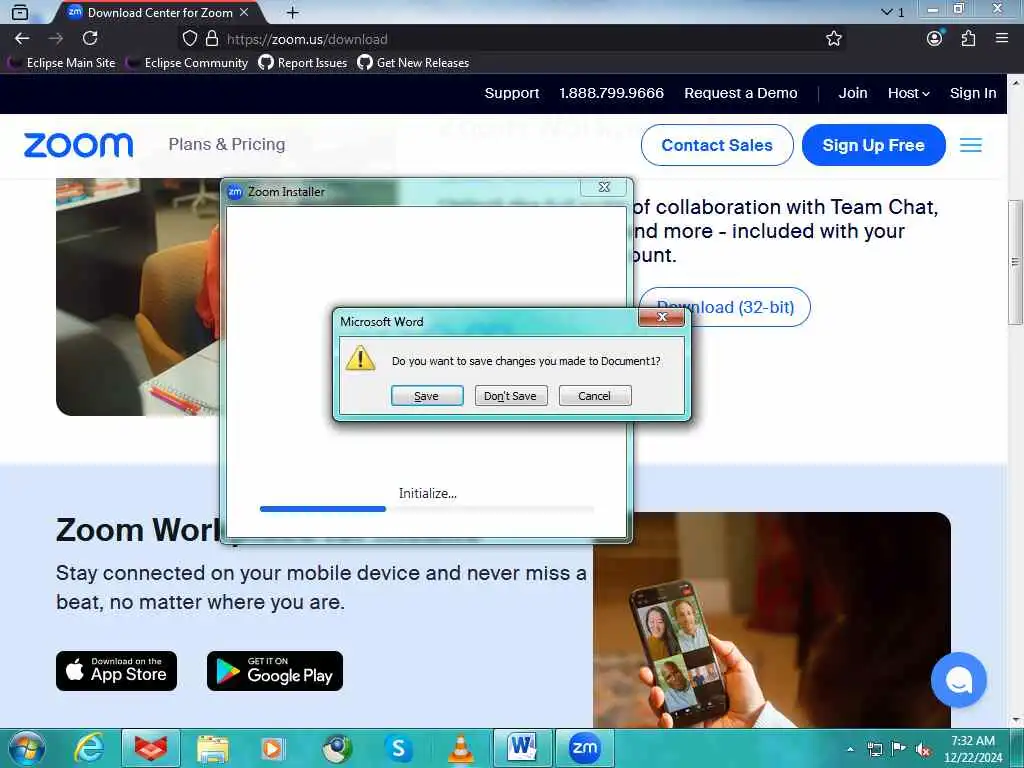
Task: Open the file explorer taskbar icon
Action: (213, 748)
